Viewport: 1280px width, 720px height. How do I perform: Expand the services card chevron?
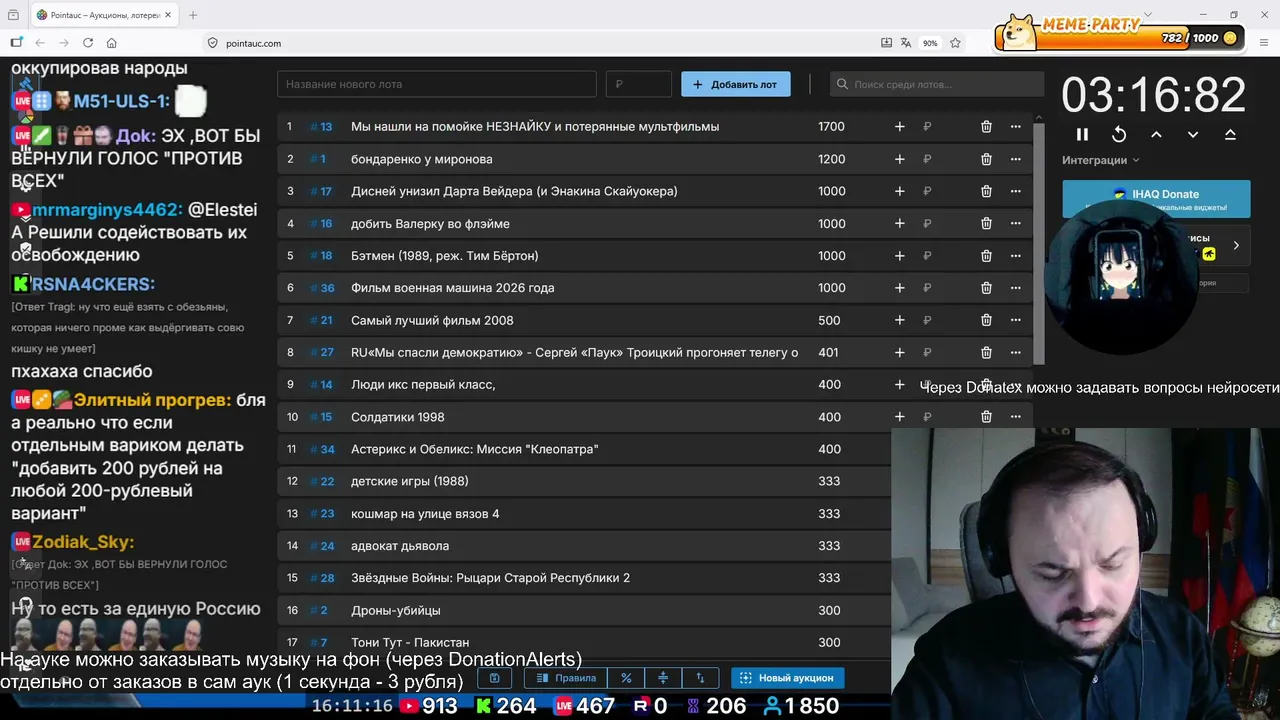coord(1236,245)
